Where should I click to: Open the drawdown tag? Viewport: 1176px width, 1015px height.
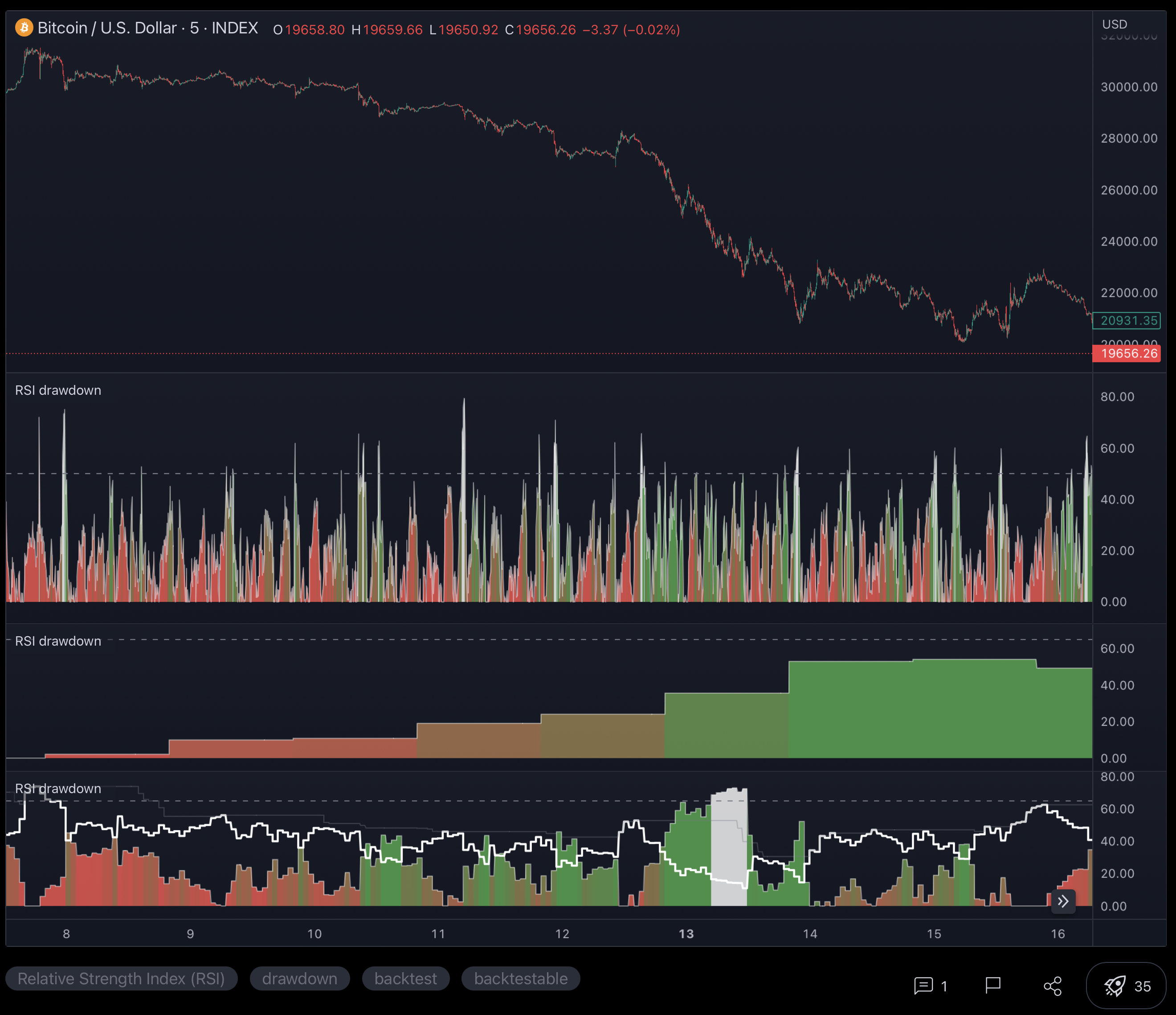(299, 978)
